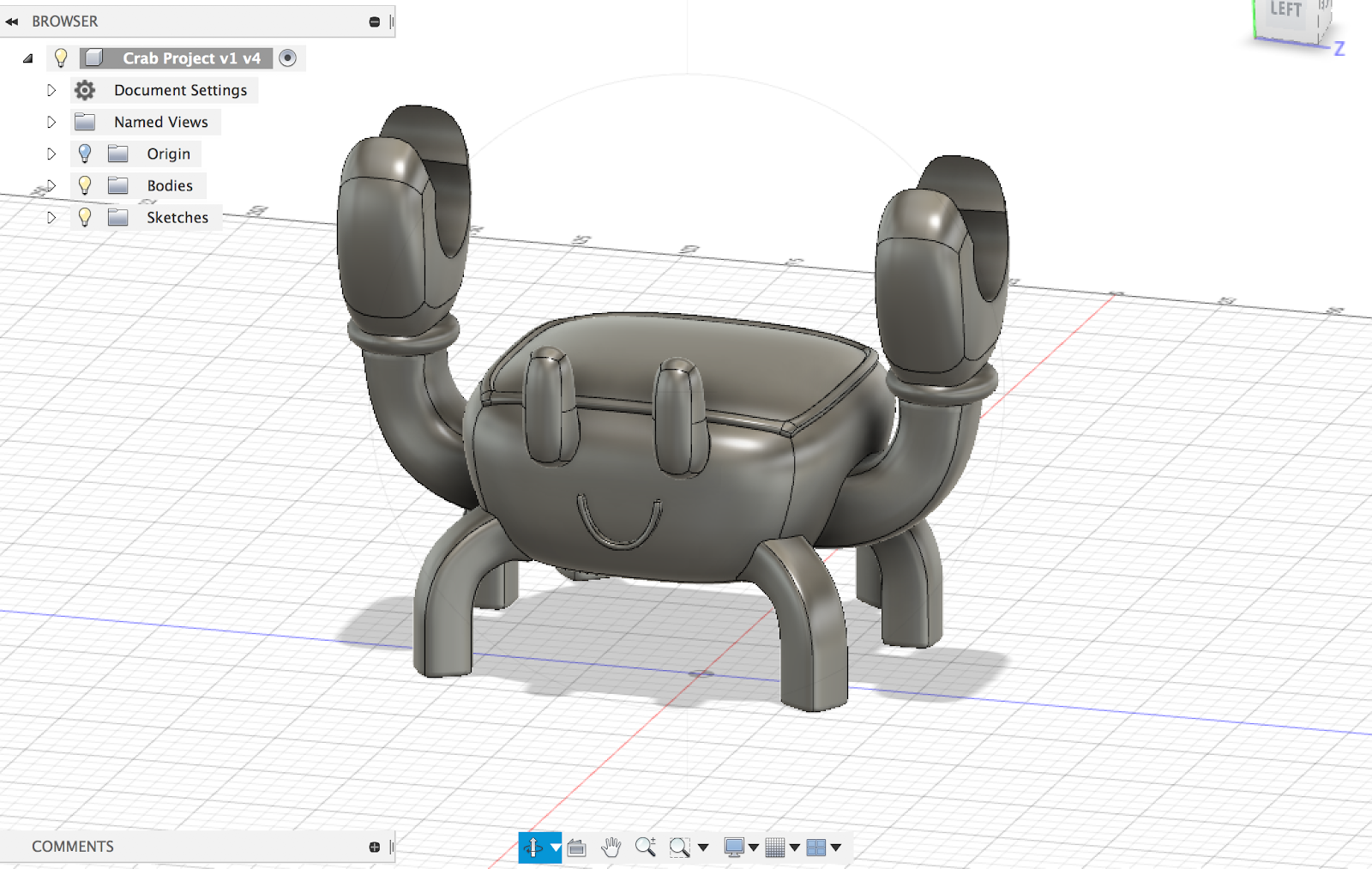Screen dimensions: 1372x869
Task: Click the Viewports layout icon
Action: [x=816, y=848]
